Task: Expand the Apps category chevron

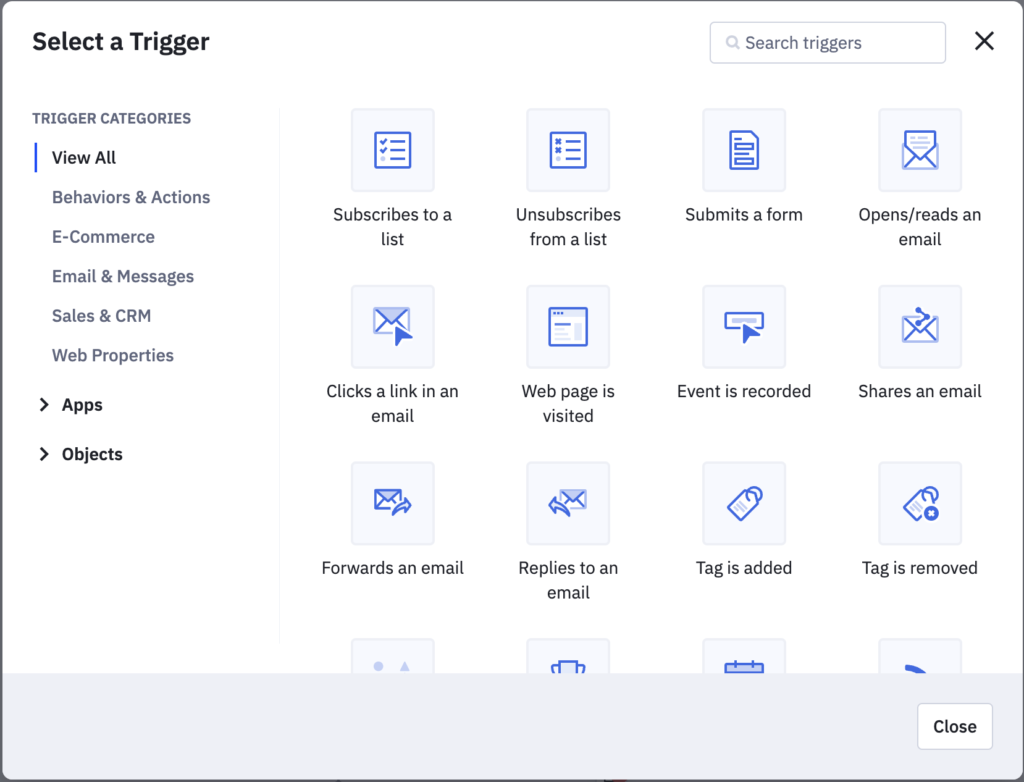Action: (x=44, y=405)
